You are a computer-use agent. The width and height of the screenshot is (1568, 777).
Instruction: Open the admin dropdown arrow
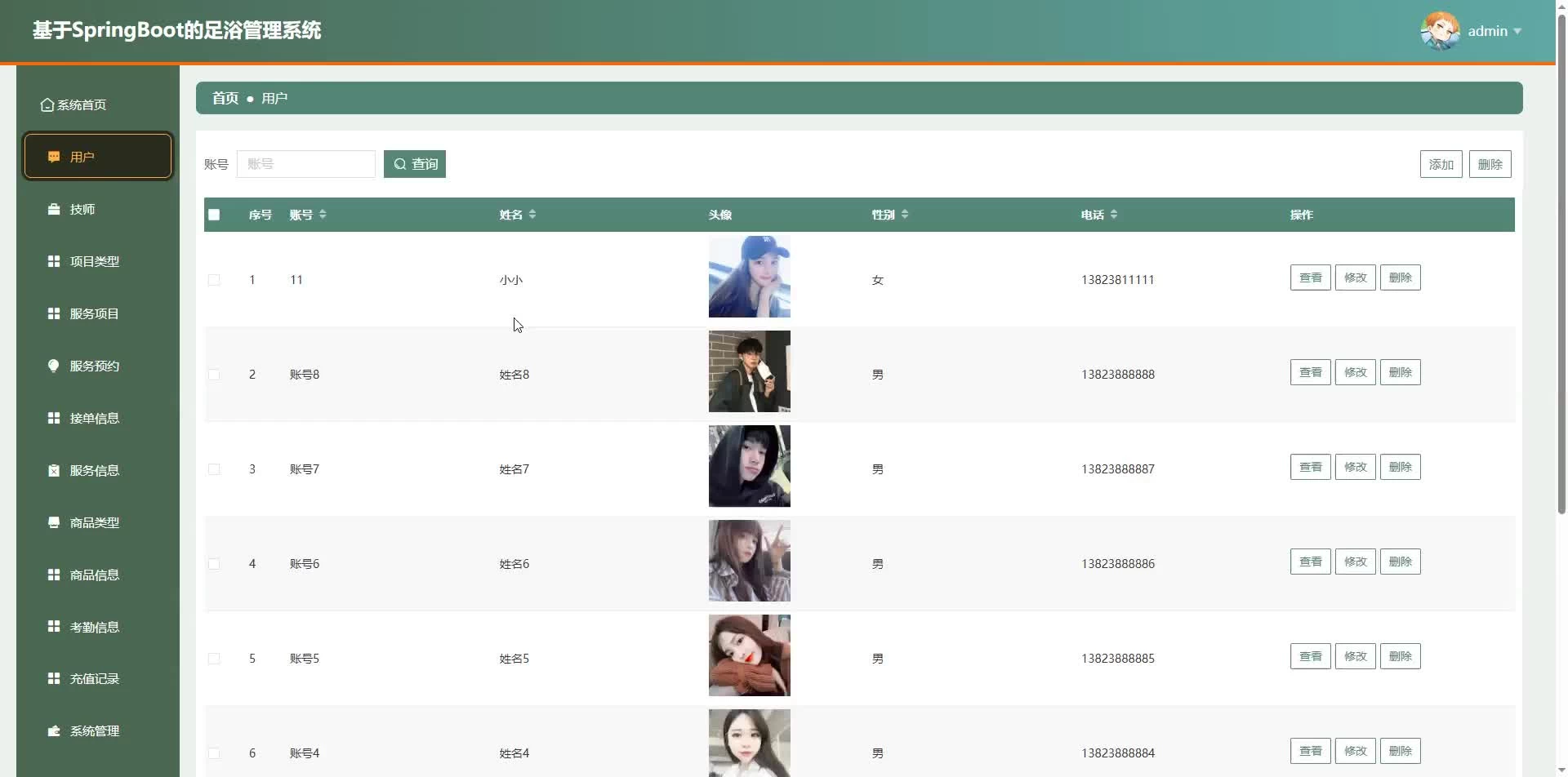(1517, 32)
